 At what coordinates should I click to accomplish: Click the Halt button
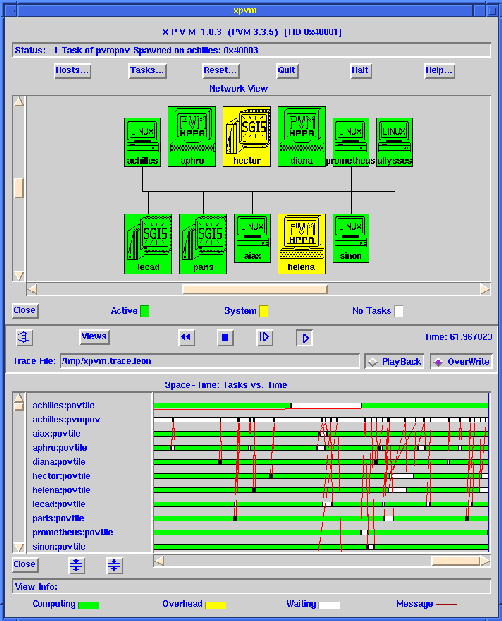point(361,70)
